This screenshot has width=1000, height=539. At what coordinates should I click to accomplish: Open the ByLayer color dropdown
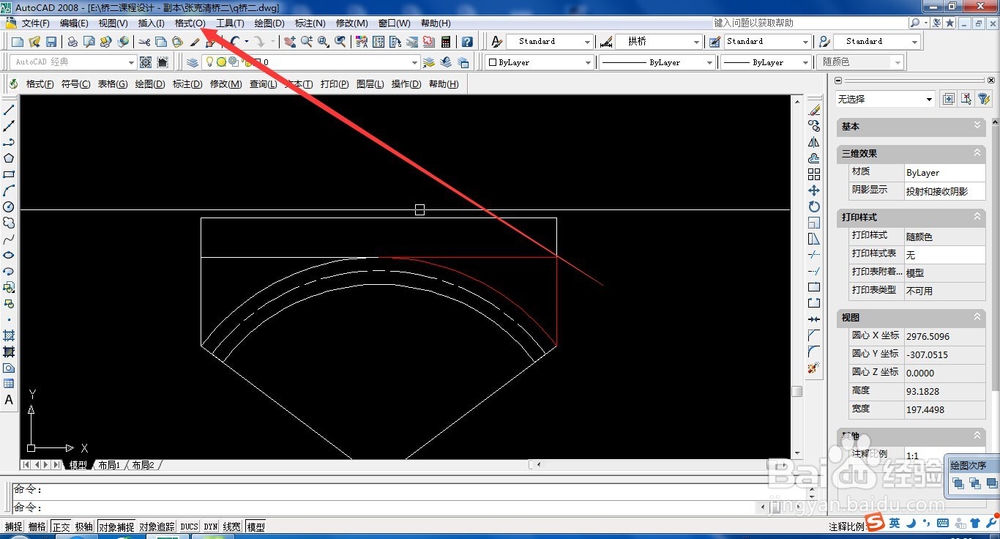click(587, 62)
